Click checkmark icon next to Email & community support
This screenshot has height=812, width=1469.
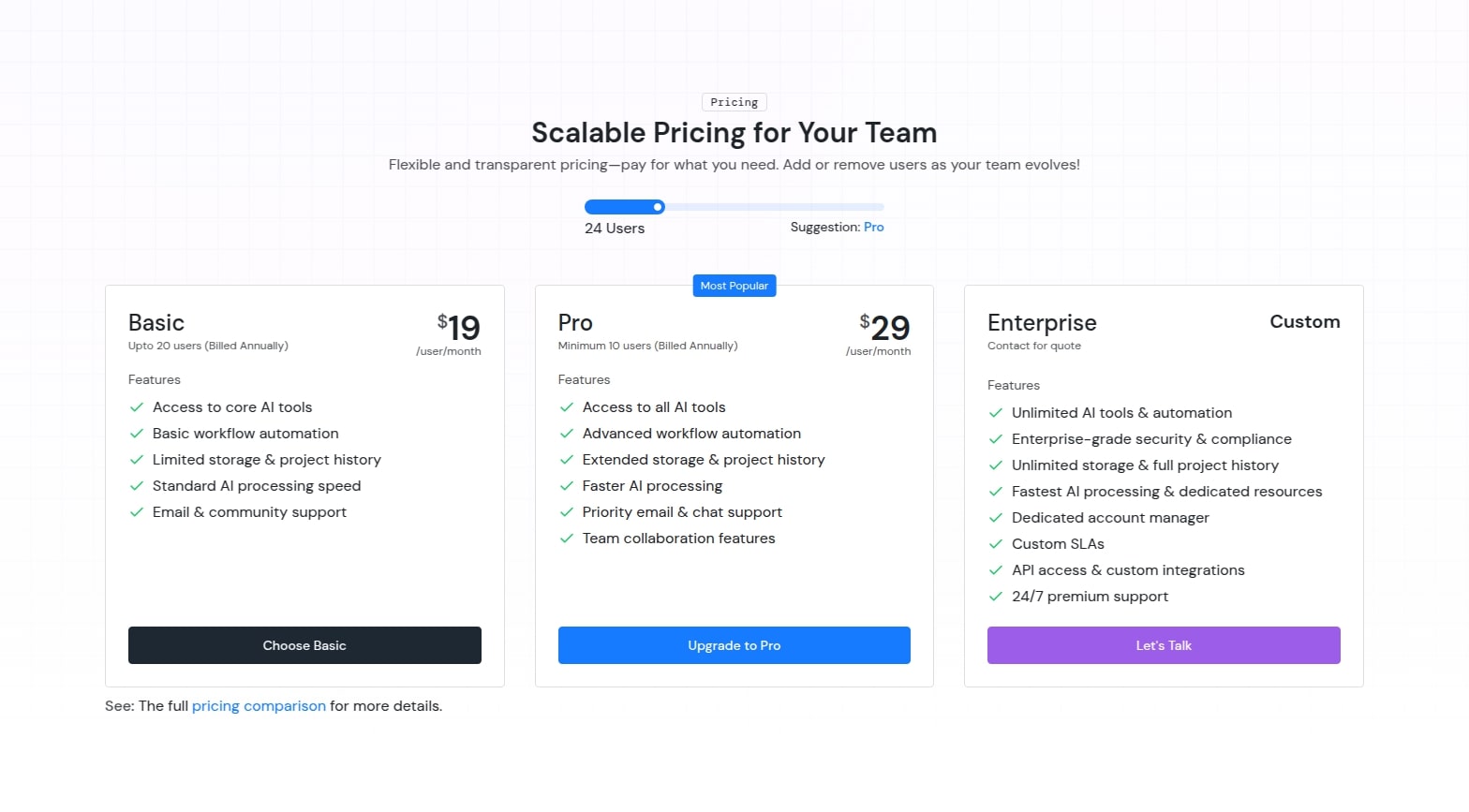137,512
